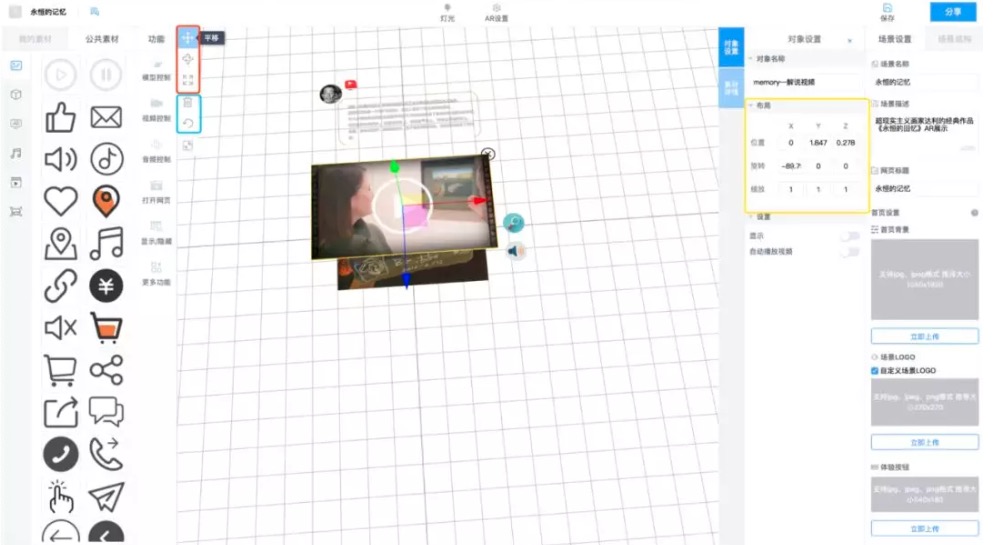Pick the share nodes icon asset
Screen dimensions: 995x545
click(106, 370)
